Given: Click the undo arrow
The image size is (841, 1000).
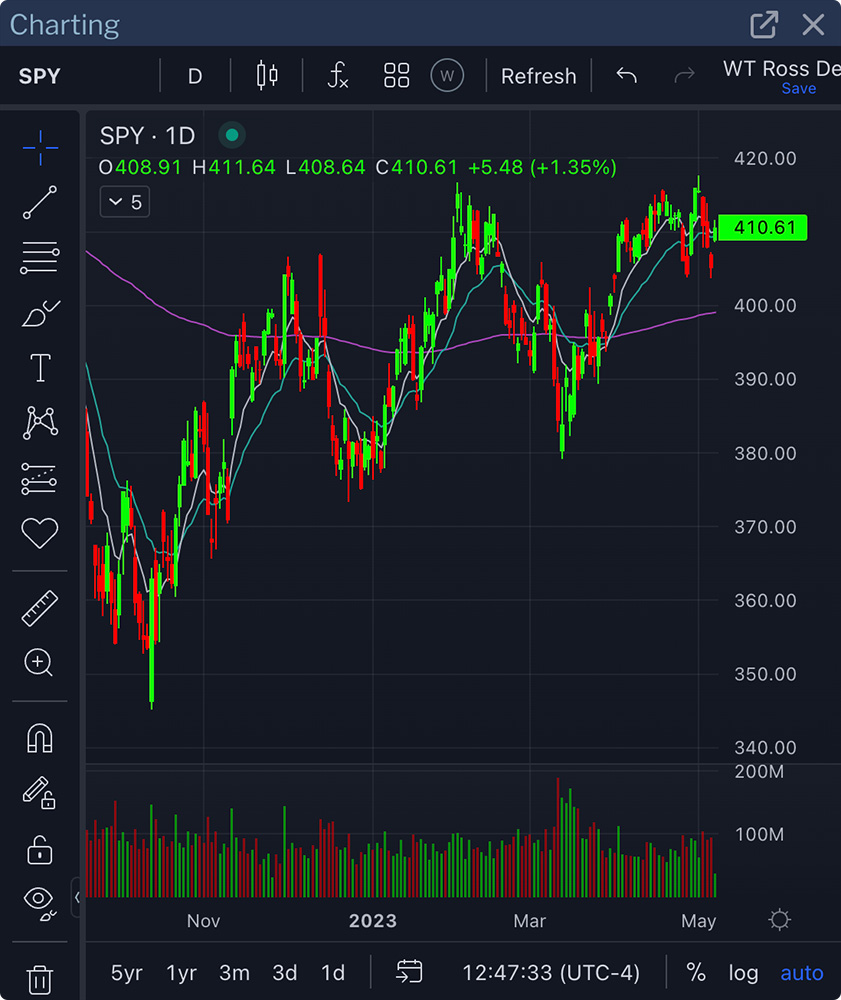Looking at the screenshot, I should [x=627, y=75].
